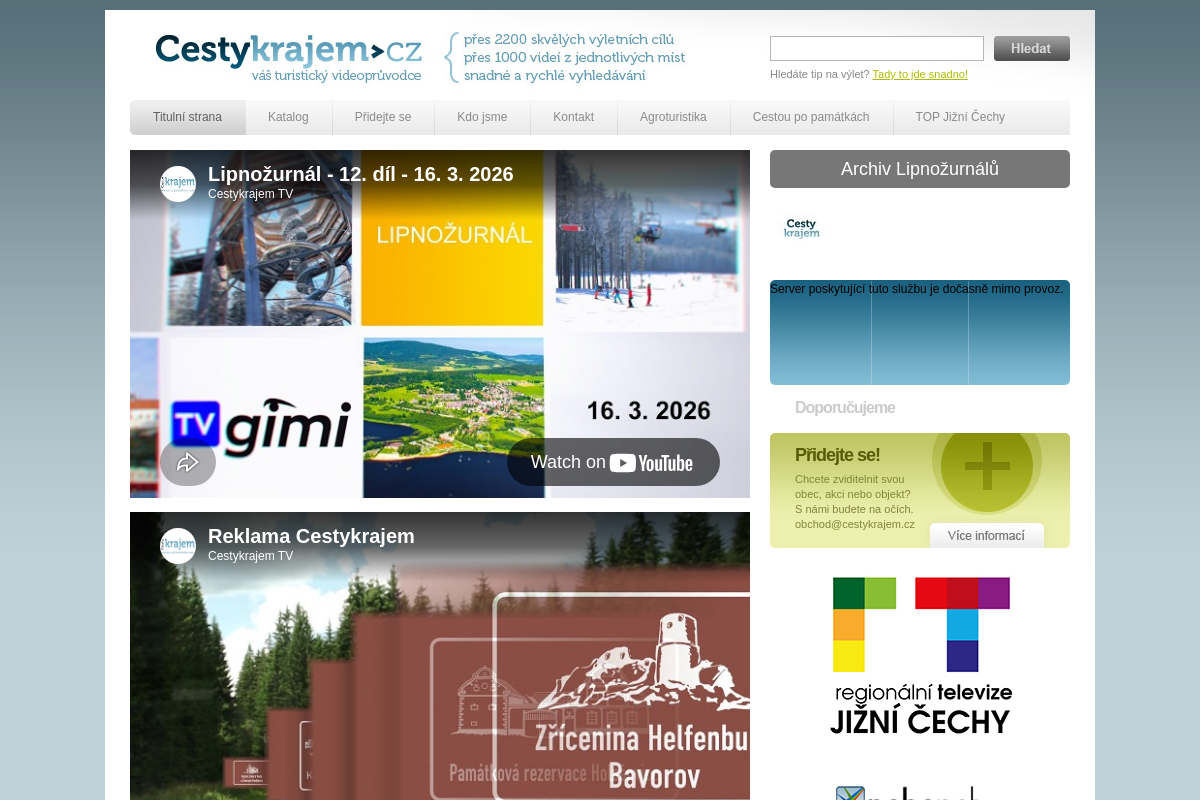Go to Přidejte se in navigation

click(383, 117)
